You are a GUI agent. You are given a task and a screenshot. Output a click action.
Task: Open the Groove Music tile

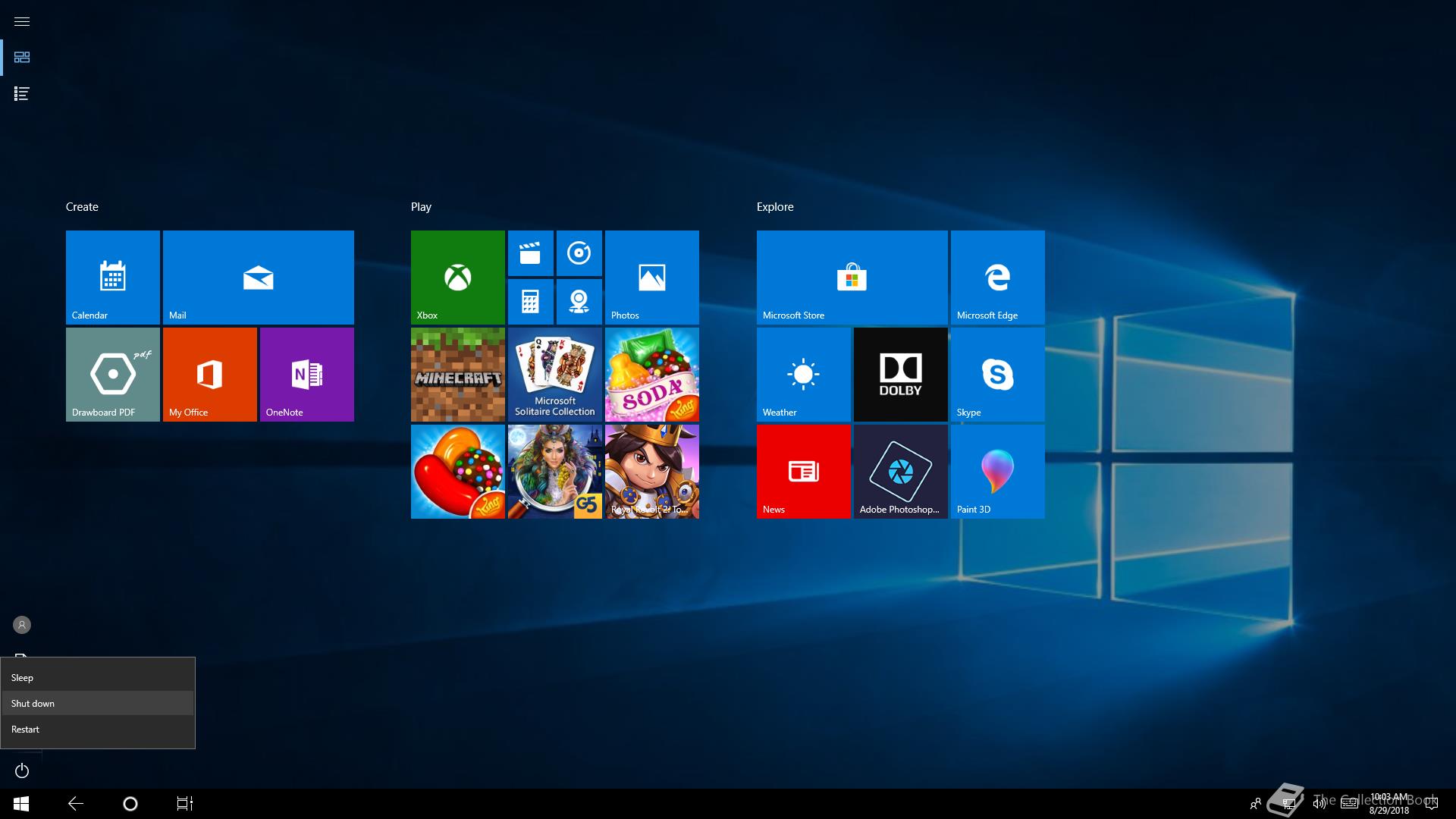[579, 253]
